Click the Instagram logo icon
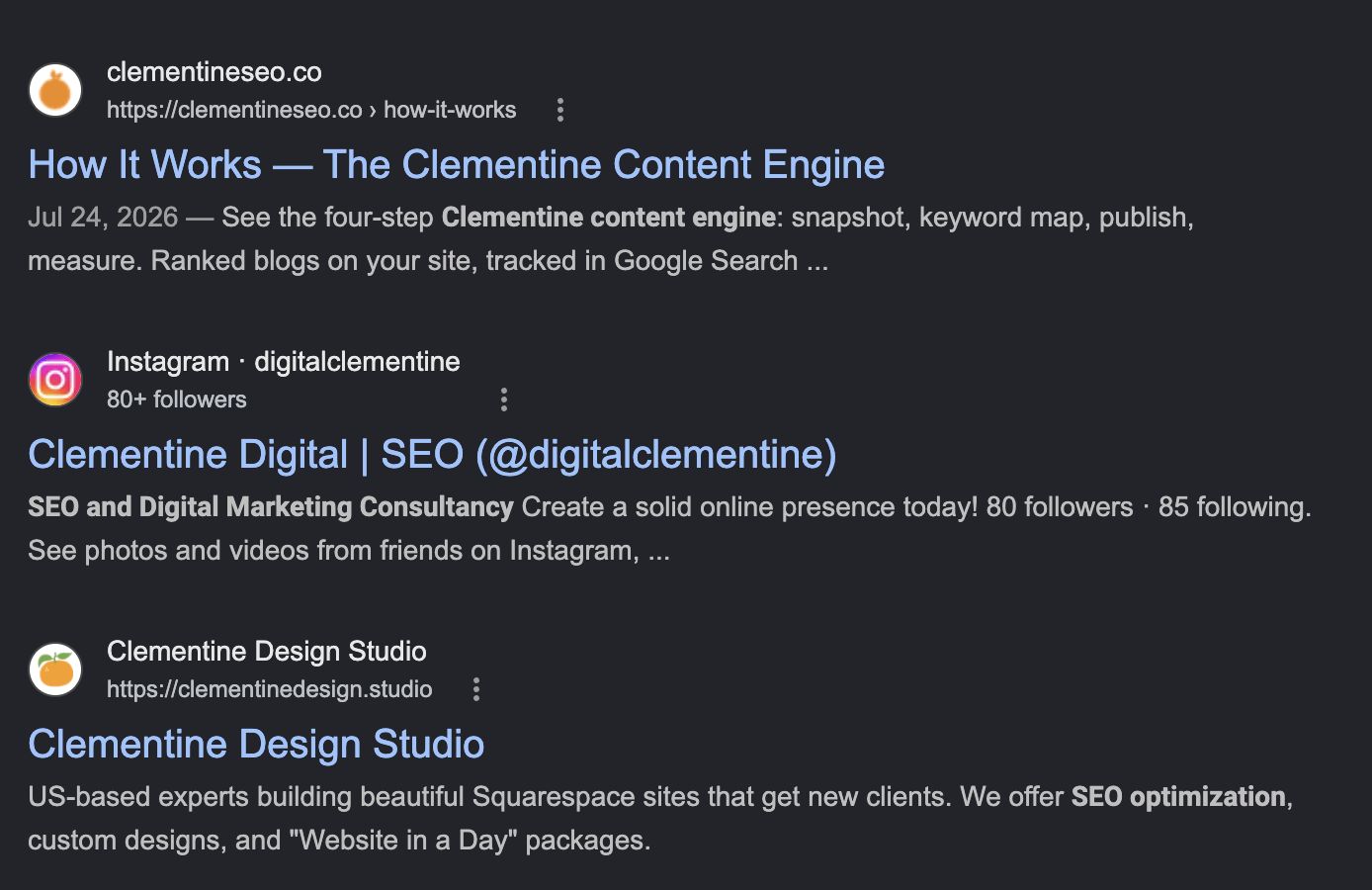Screen dimensions: 1372x890 (55, 380)
